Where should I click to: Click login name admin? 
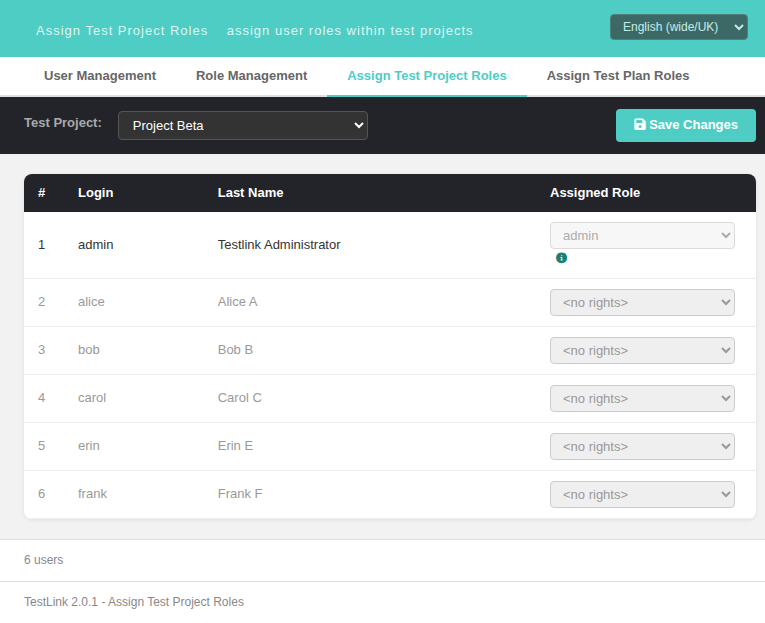coord(96,244)
